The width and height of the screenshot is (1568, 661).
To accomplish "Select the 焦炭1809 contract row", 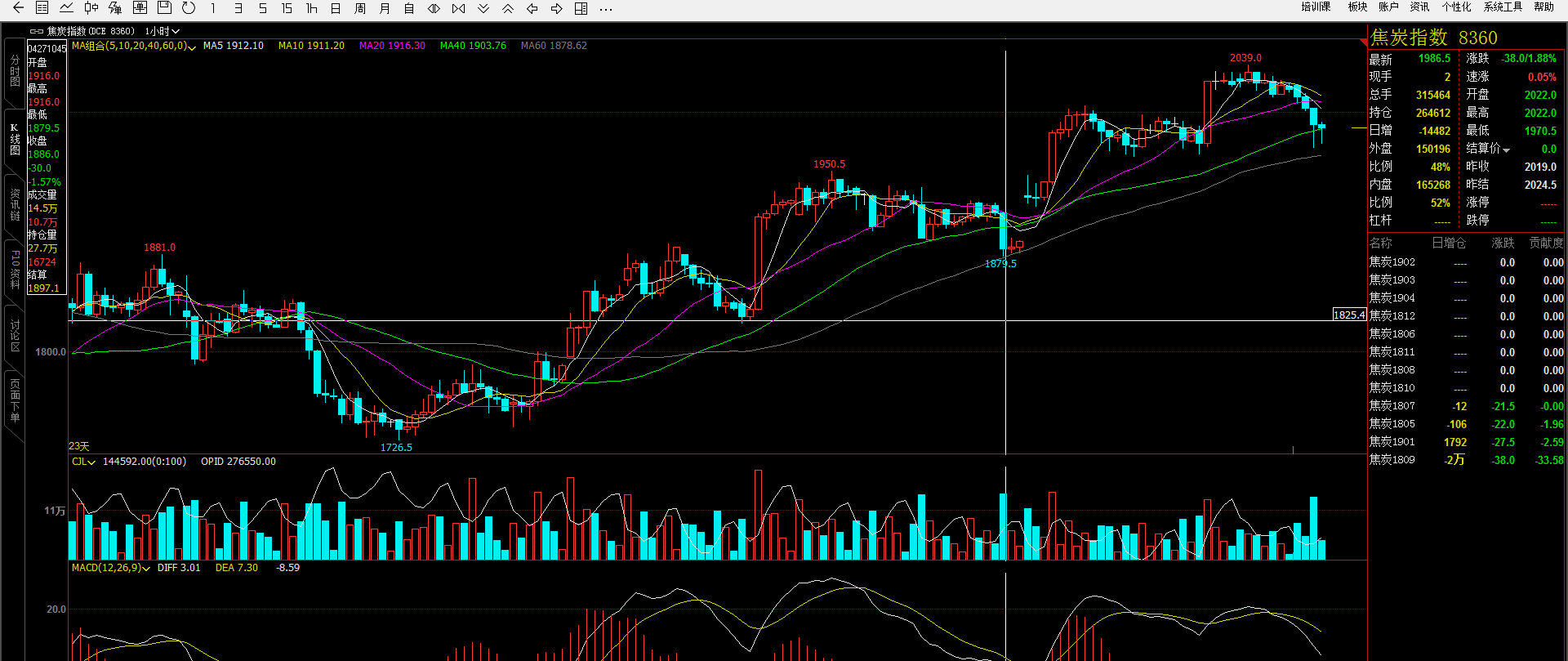I will [1392, 460].
